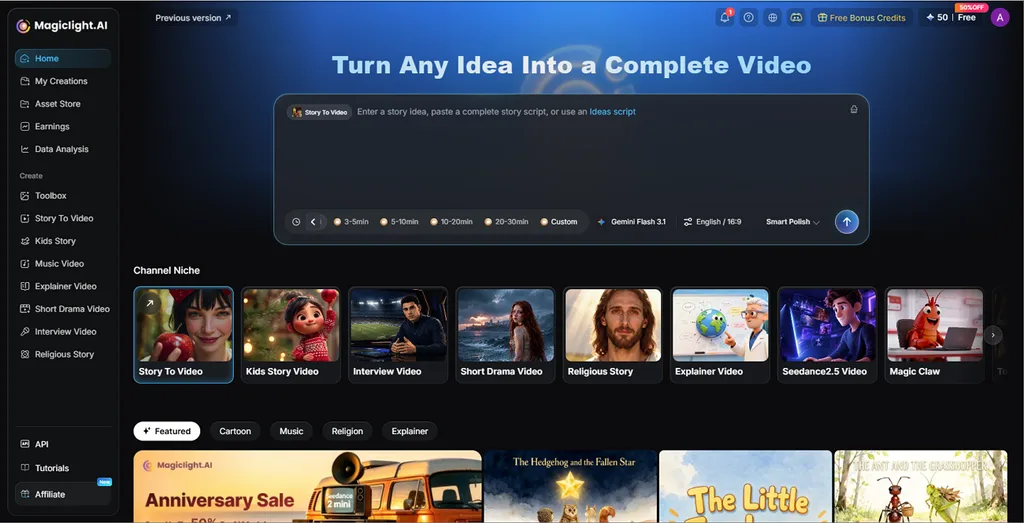The image size is (1024, 523).
Task: Click the left chevron before duration options
Action: (313, 222)
